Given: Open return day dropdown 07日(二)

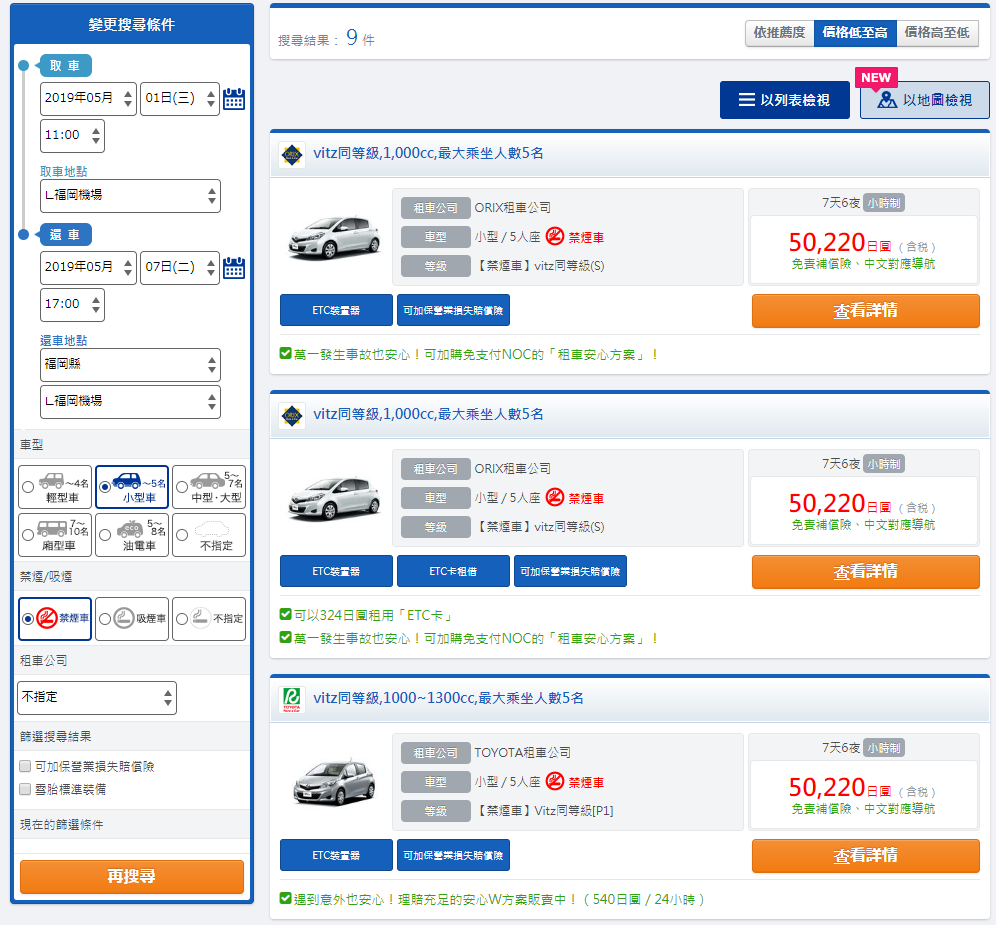Looking at the screenshot, I should [x=180, y=267].
